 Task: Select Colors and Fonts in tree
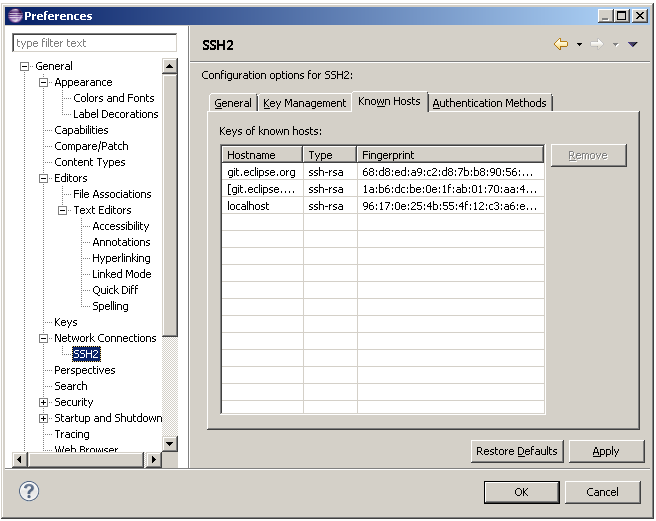point(114,98)
